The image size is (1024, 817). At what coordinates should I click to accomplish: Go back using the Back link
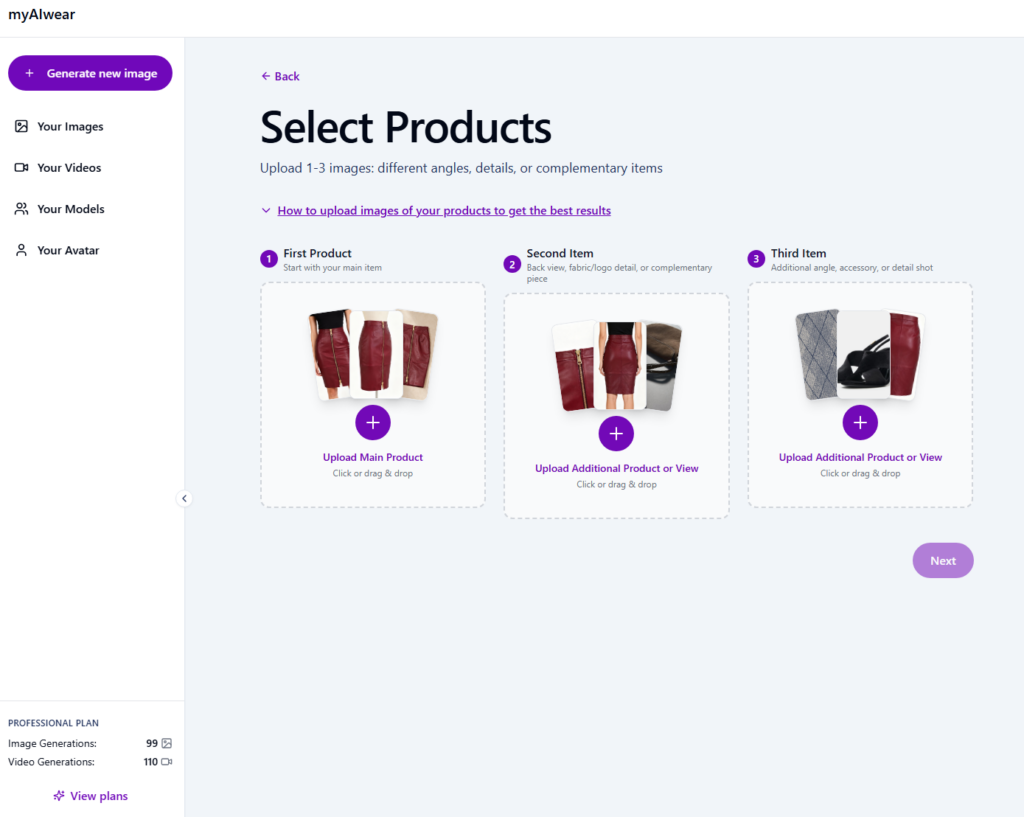pos(280,76)
